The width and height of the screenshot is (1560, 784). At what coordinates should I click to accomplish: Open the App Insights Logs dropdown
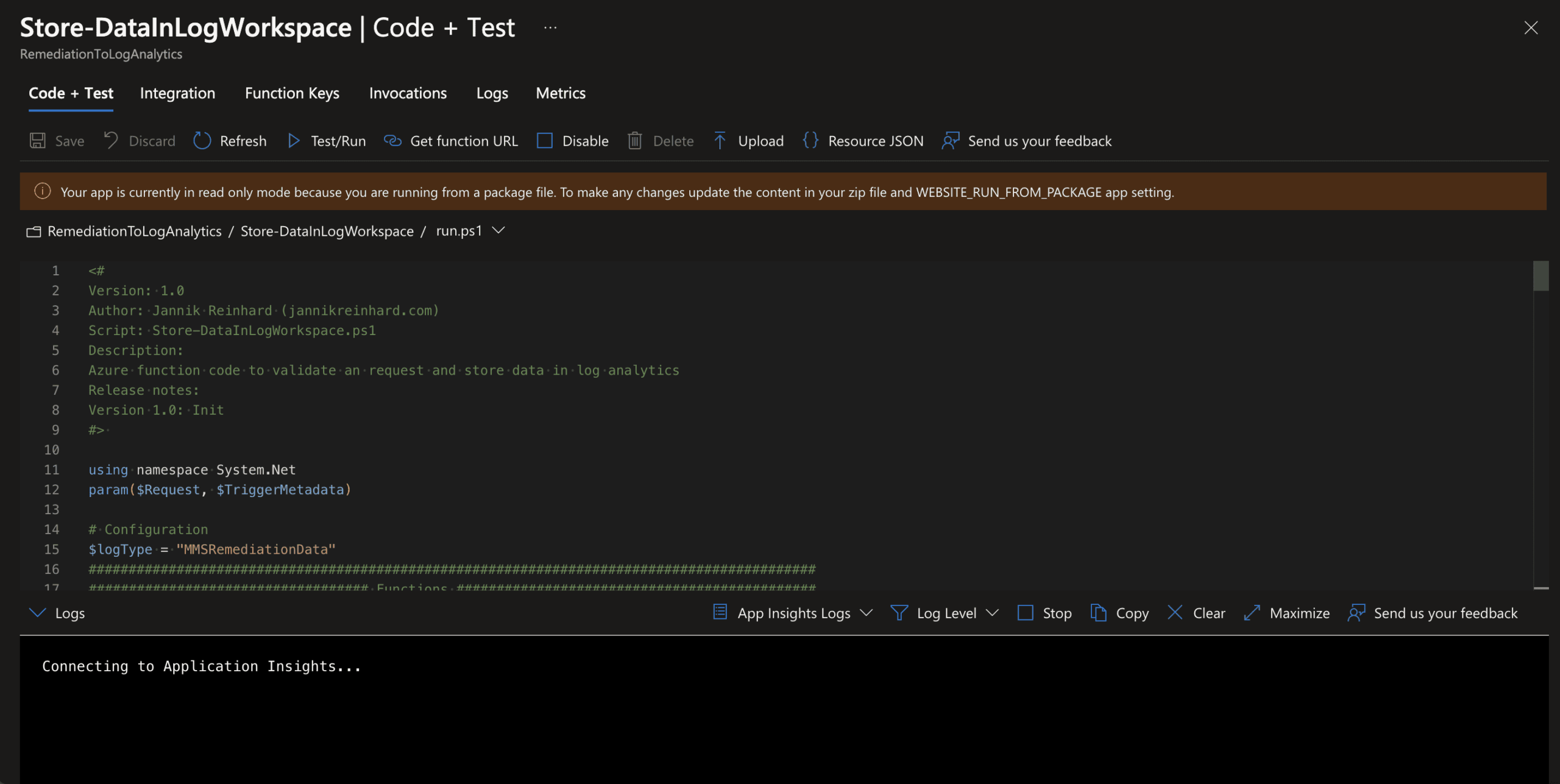[866, 613]
